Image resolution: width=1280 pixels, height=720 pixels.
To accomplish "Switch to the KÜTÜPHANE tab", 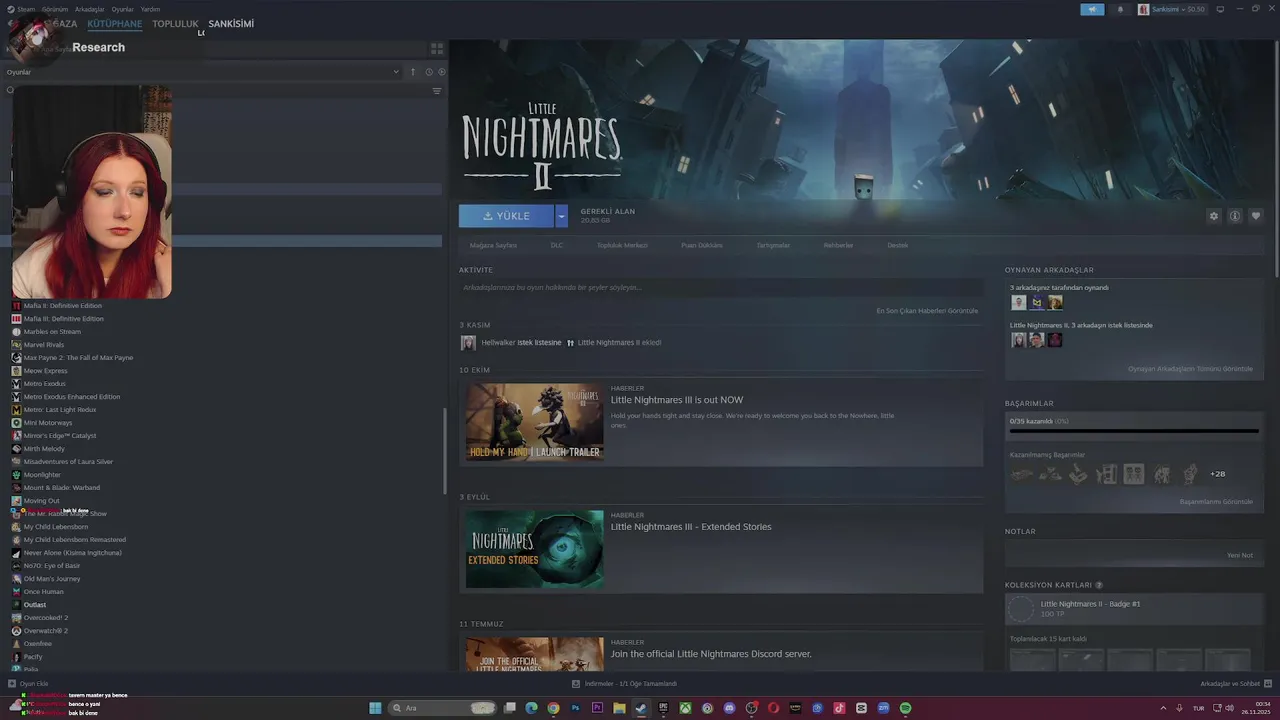I will point(114,24).
